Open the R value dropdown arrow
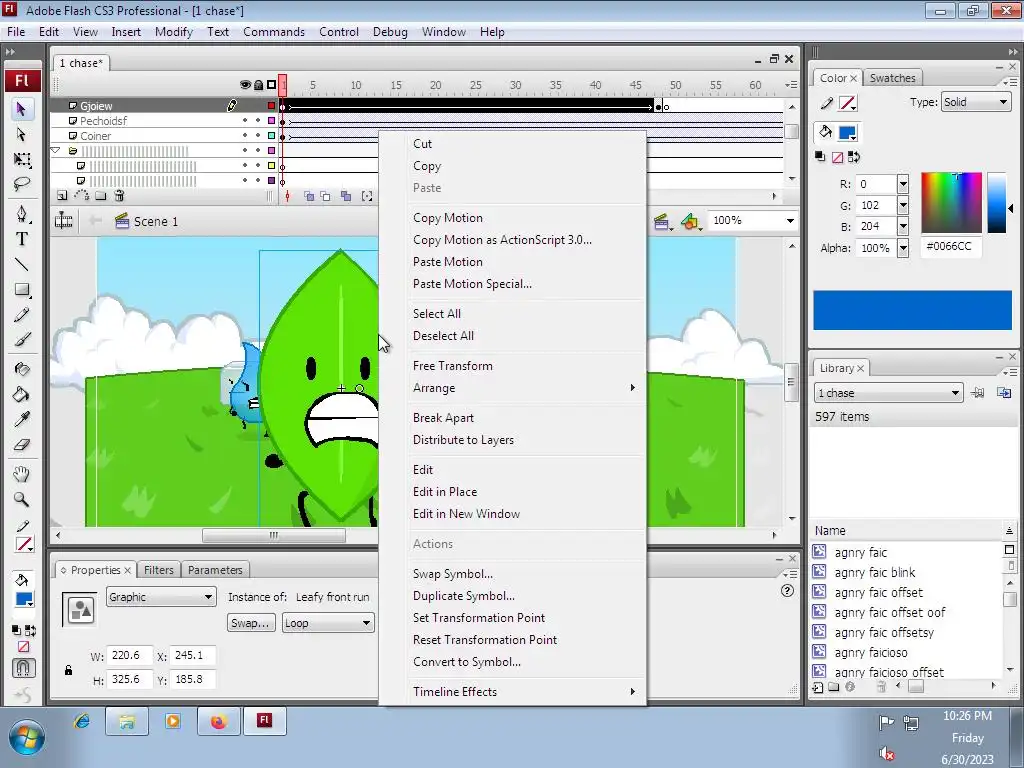Screen dimensions: 1024x768 point(903,184)
